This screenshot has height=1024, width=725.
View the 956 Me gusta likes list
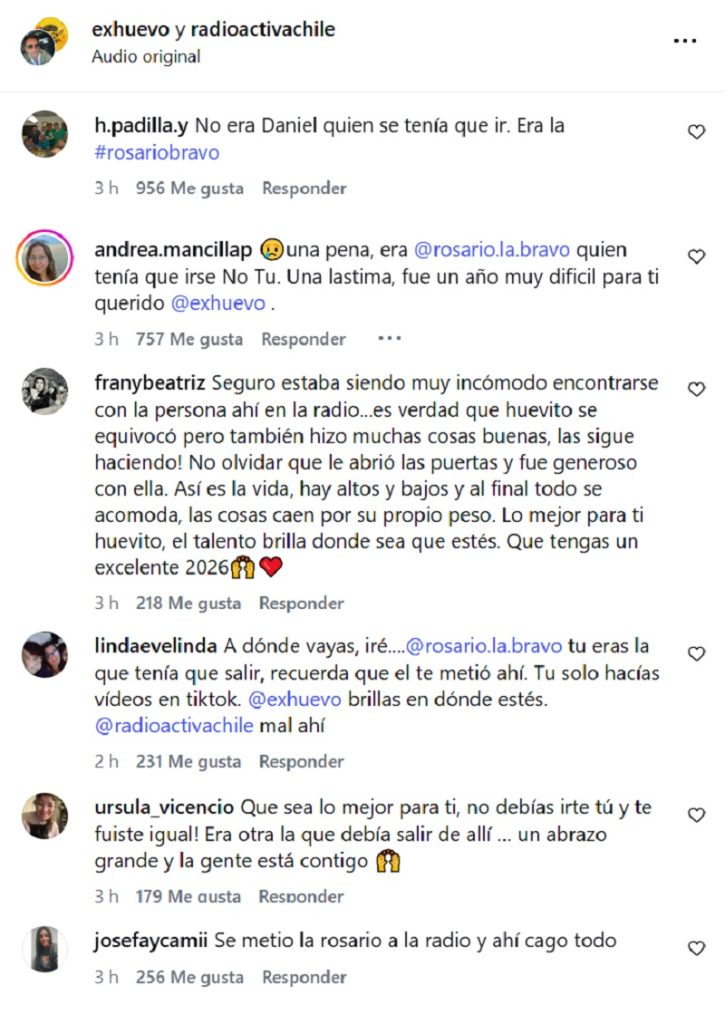pos(190,188)
